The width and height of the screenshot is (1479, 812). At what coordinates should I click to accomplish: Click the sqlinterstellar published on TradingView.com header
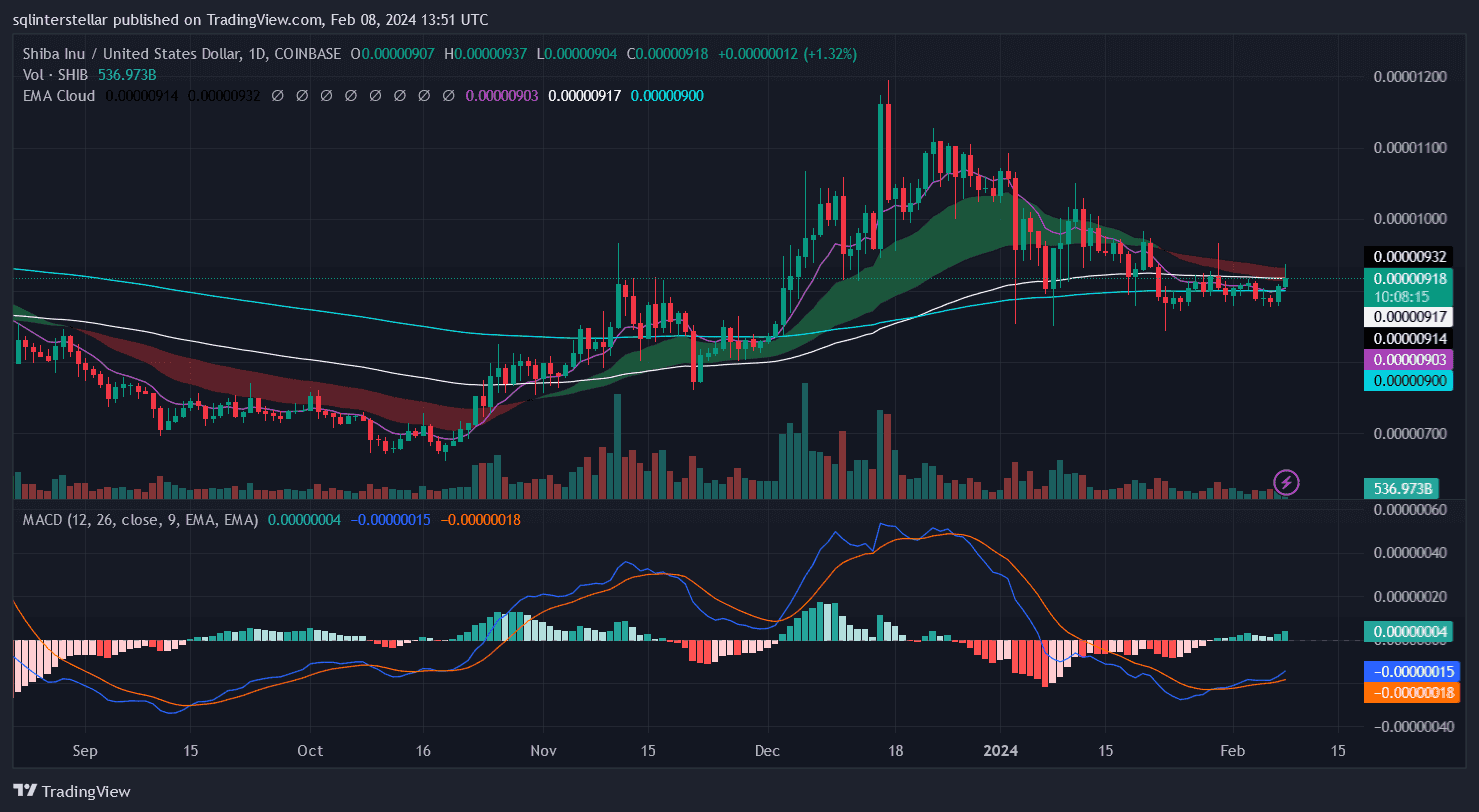pyautogui.click(x=250, y=19)
